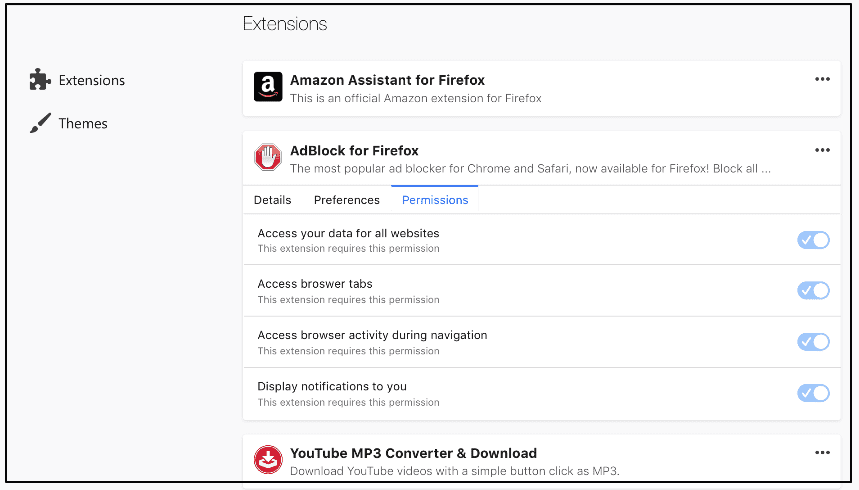The width and height of the screenshot is (859, 490).
Task: Open more options menu for AdBlock
Action: 822,150
